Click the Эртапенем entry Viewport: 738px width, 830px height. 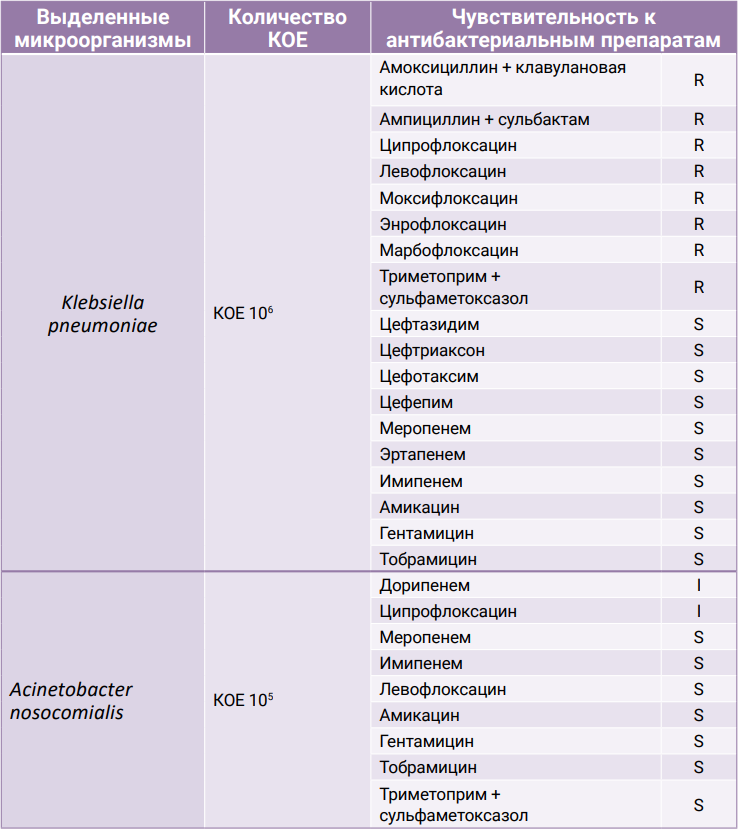tap(422, 455)
